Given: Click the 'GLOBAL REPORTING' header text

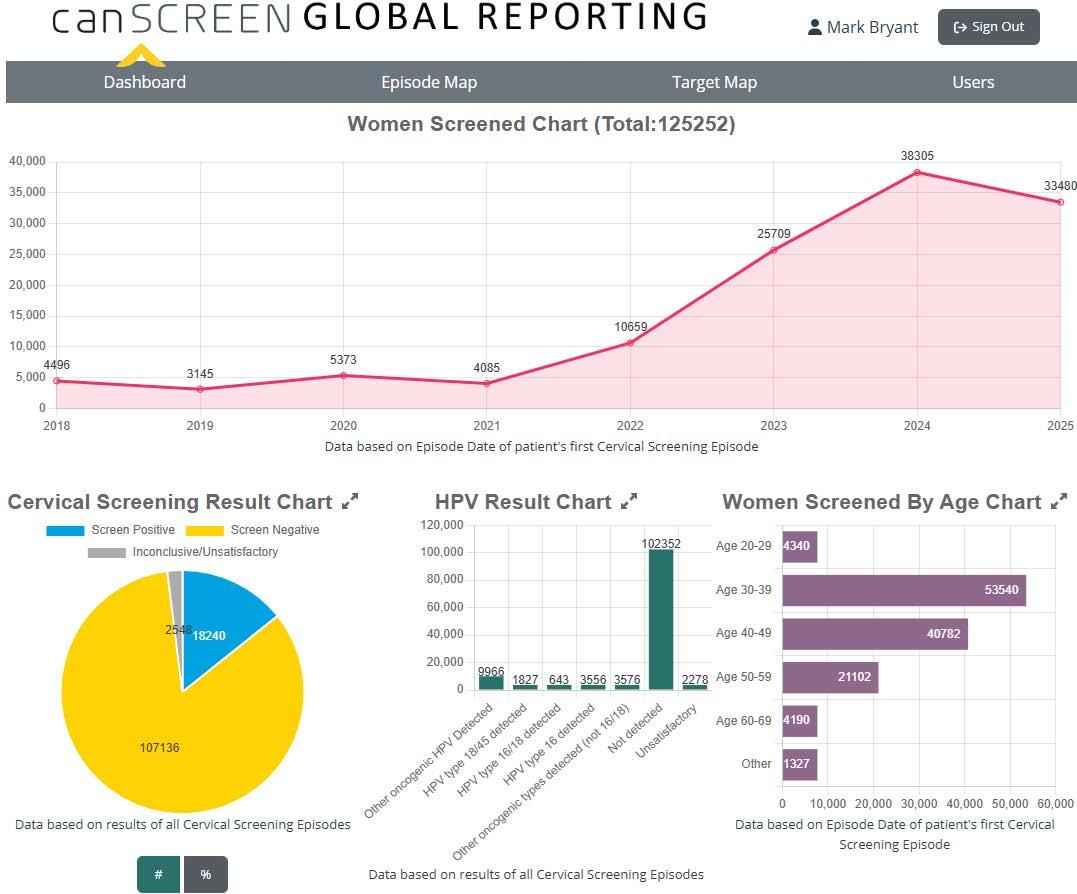Looking at the screenshot, I should (x=505, y=17).
